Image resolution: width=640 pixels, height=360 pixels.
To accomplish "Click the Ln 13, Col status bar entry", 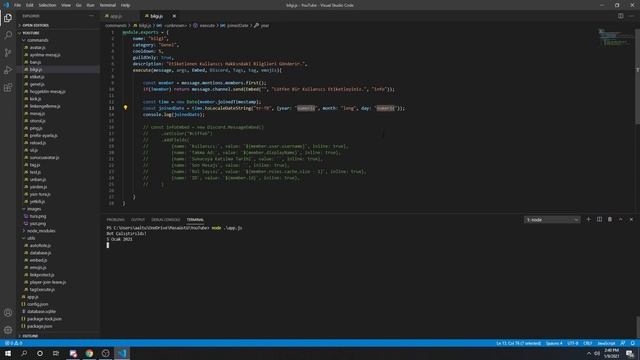I will (x=518, y=343).
